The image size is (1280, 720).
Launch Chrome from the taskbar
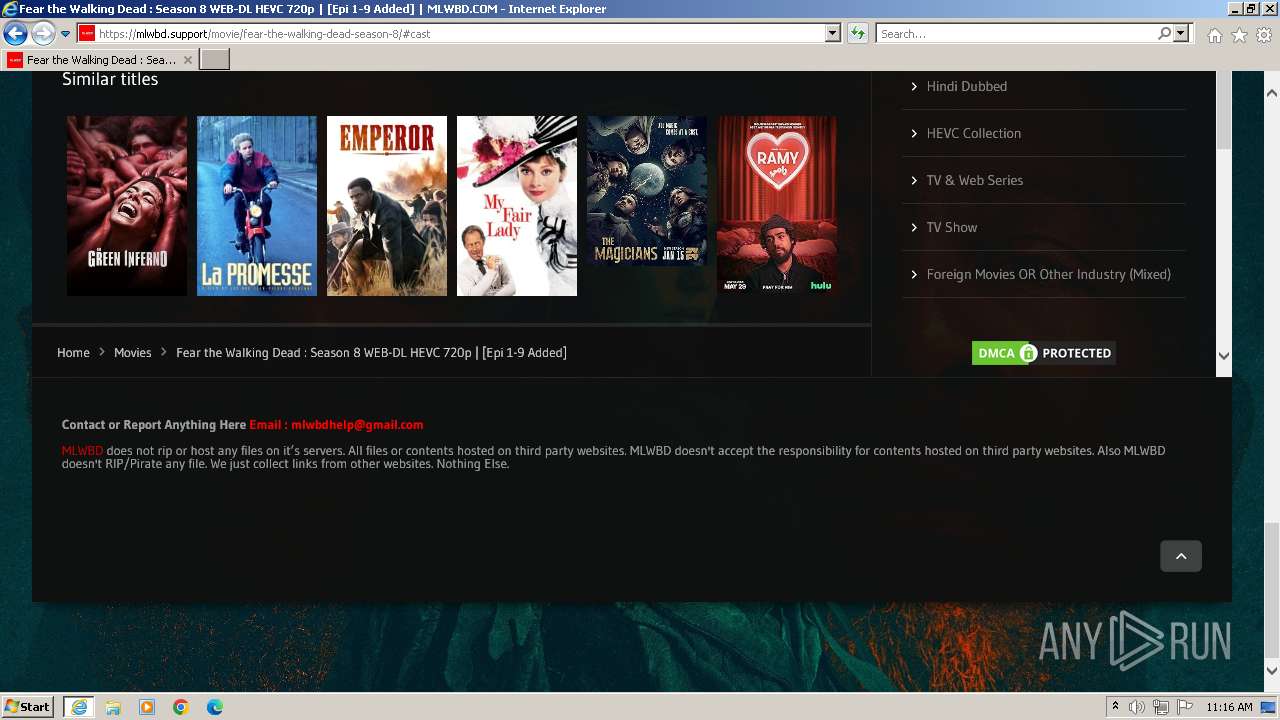[x=181, y=707]
